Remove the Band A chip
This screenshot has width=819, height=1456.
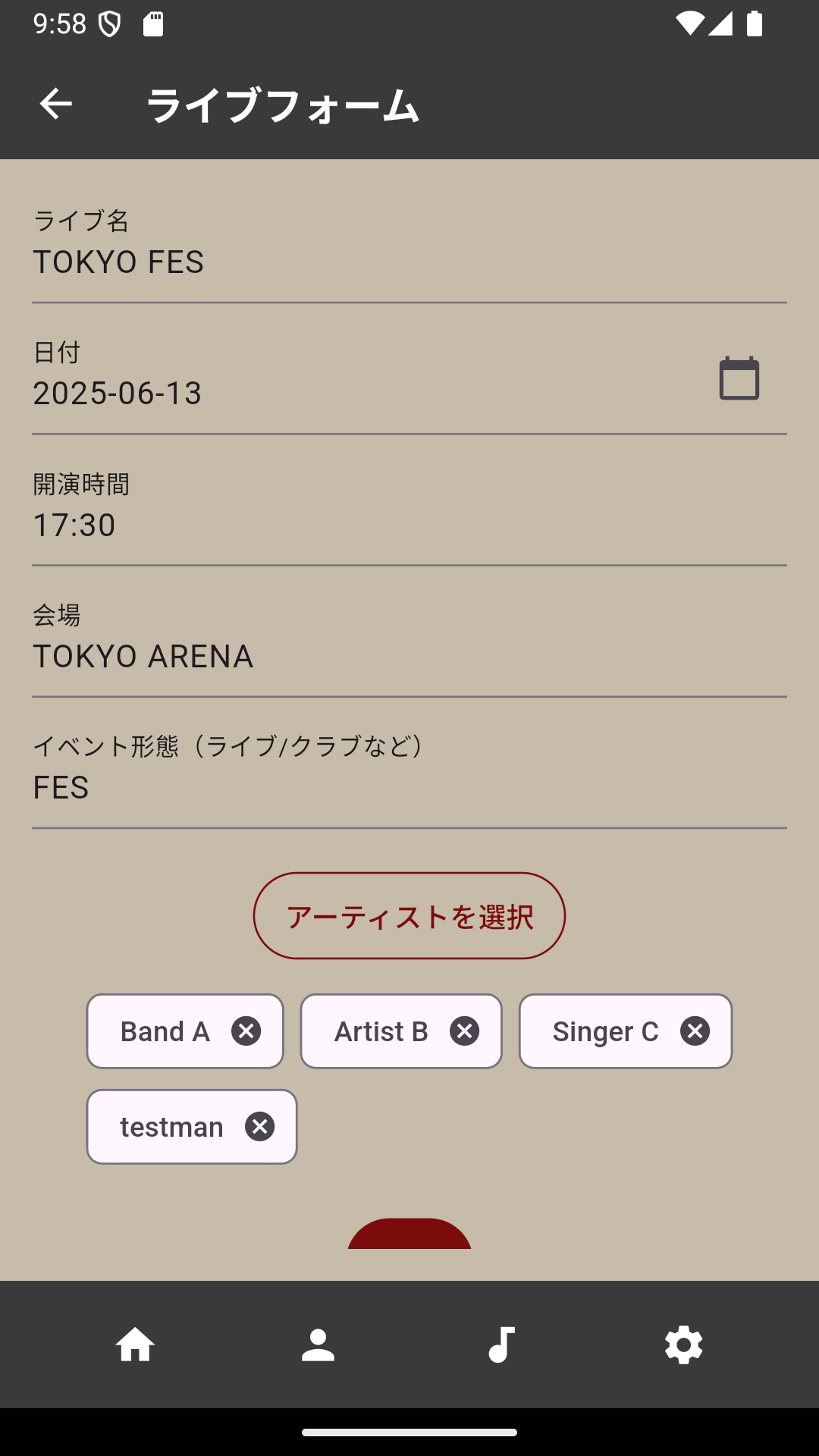point(246,1031)
